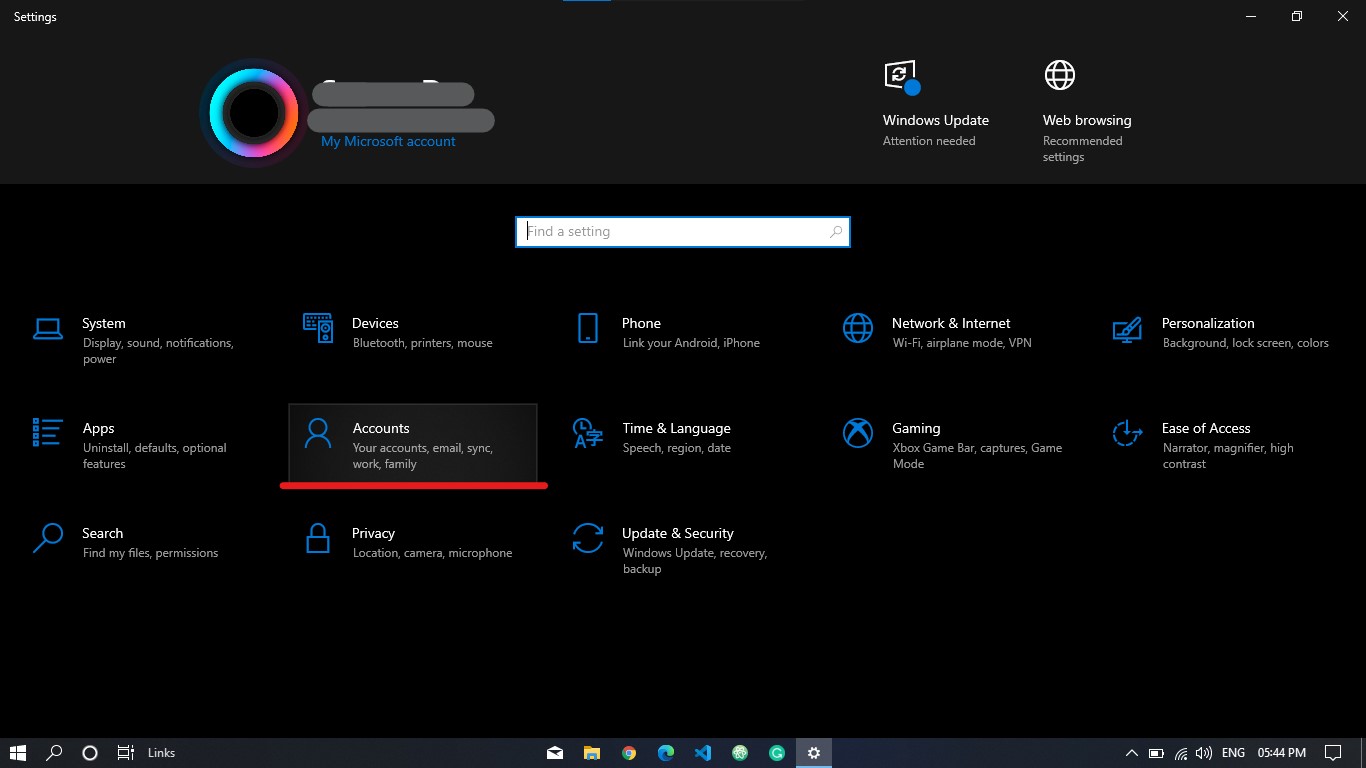Open Search settings magnifier icon

point(48,538)
